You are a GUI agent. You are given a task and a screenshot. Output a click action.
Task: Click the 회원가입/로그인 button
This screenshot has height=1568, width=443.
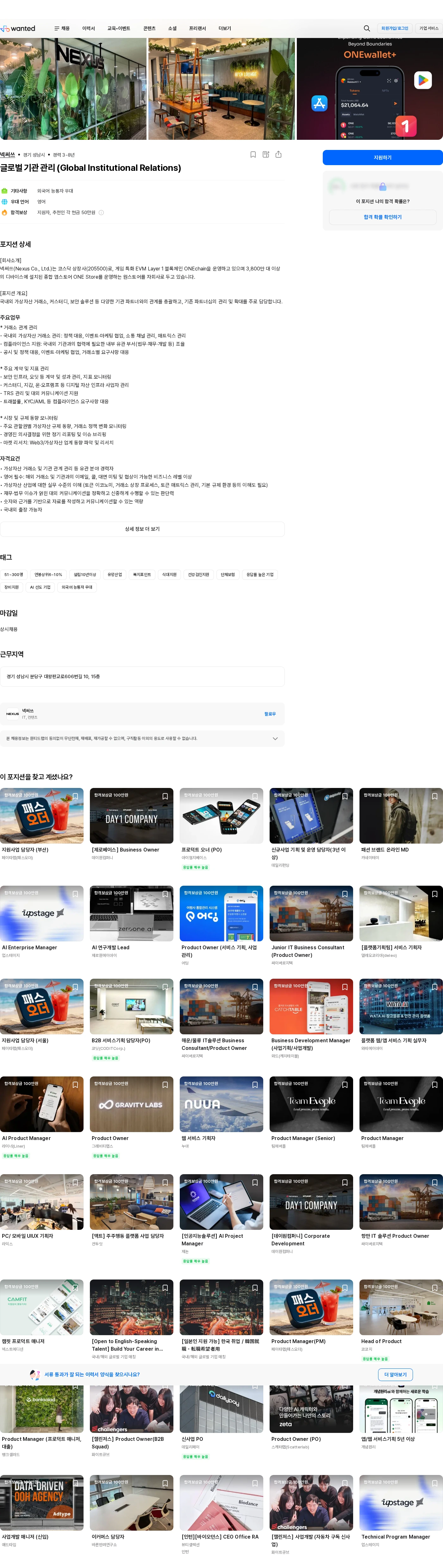pos(394,28)
